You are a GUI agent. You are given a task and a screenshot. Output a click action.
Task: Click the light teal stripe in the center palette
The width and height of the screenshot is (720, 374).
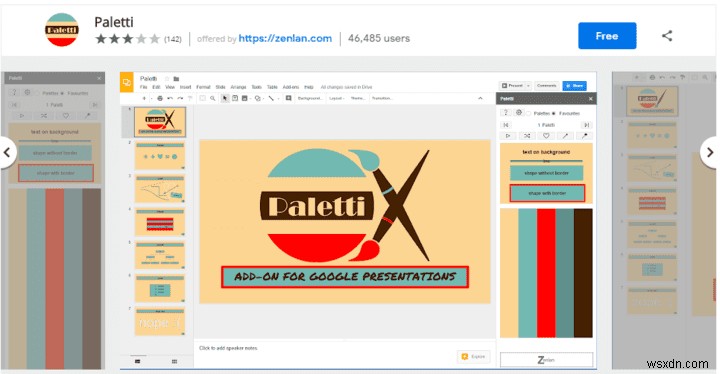(x=528, y=273)
